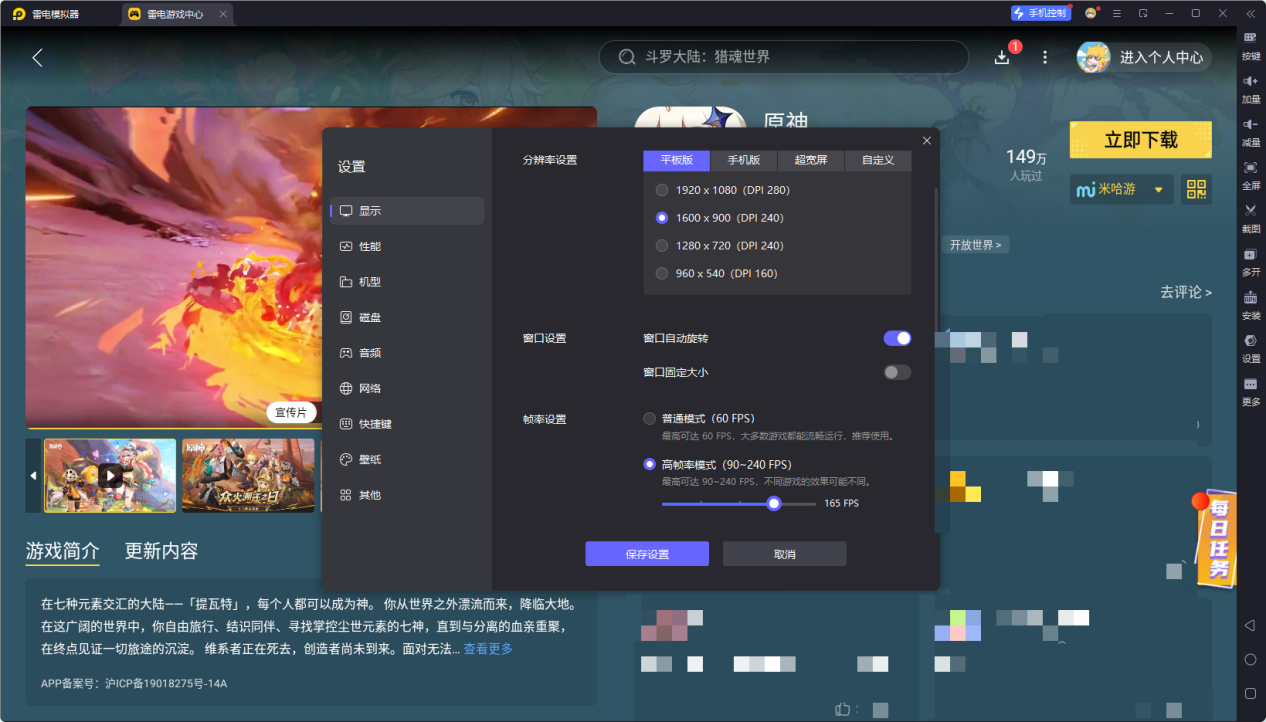Click the Android home circle icon

tap(1250, 659)
